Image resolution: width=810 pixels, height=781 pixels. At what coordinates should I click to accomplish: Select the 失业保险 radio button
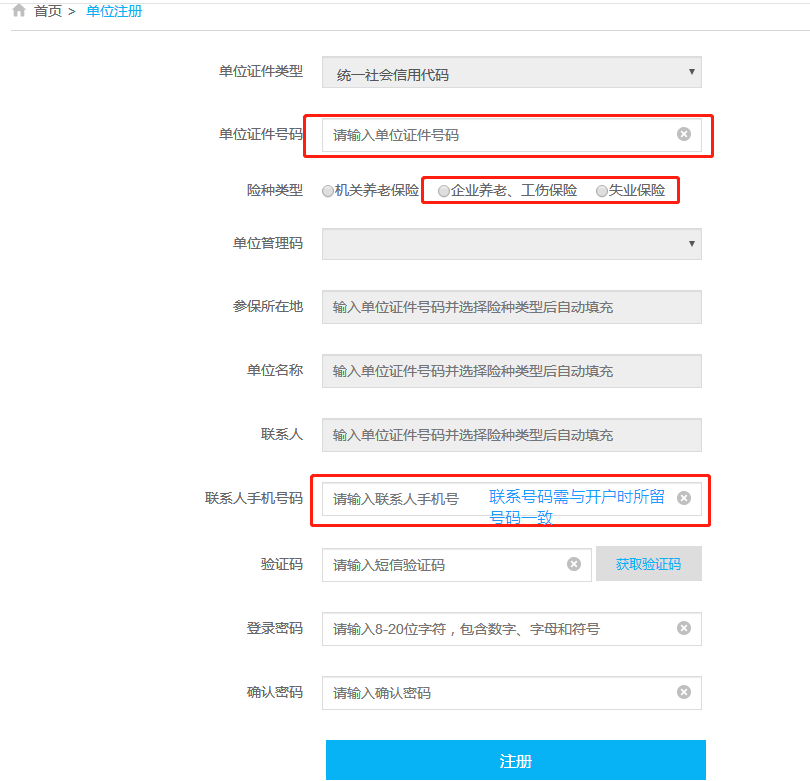(x=601, y=191)
